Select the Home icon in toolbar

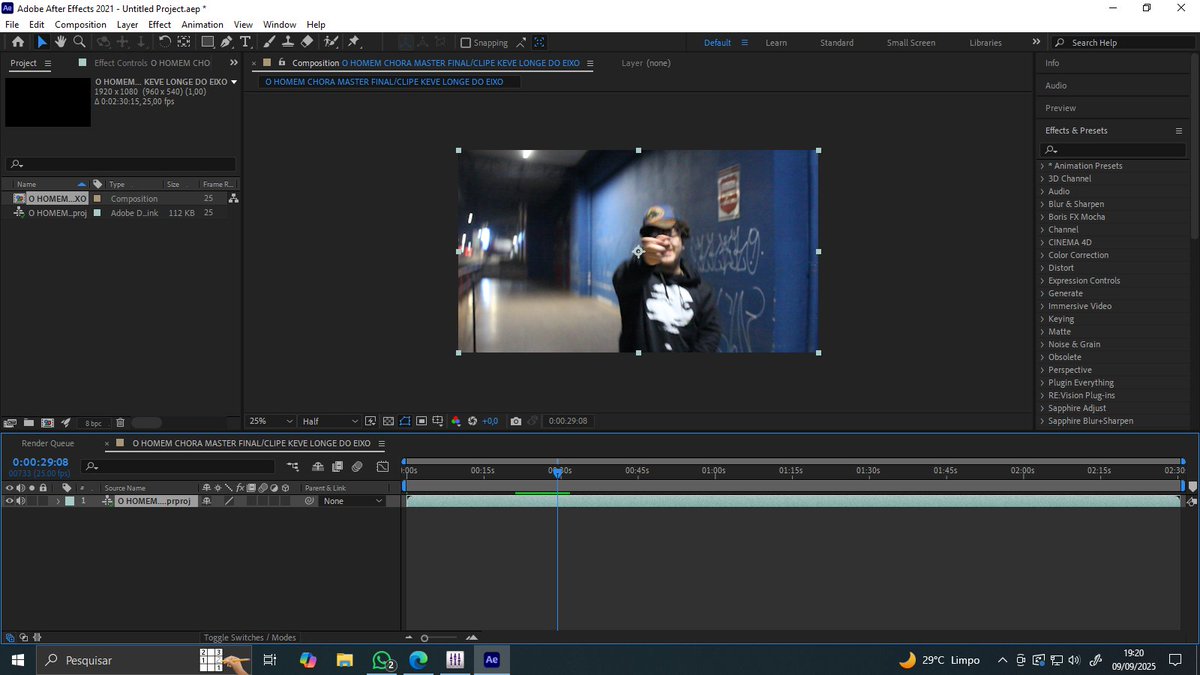click(x=17, y=42)
